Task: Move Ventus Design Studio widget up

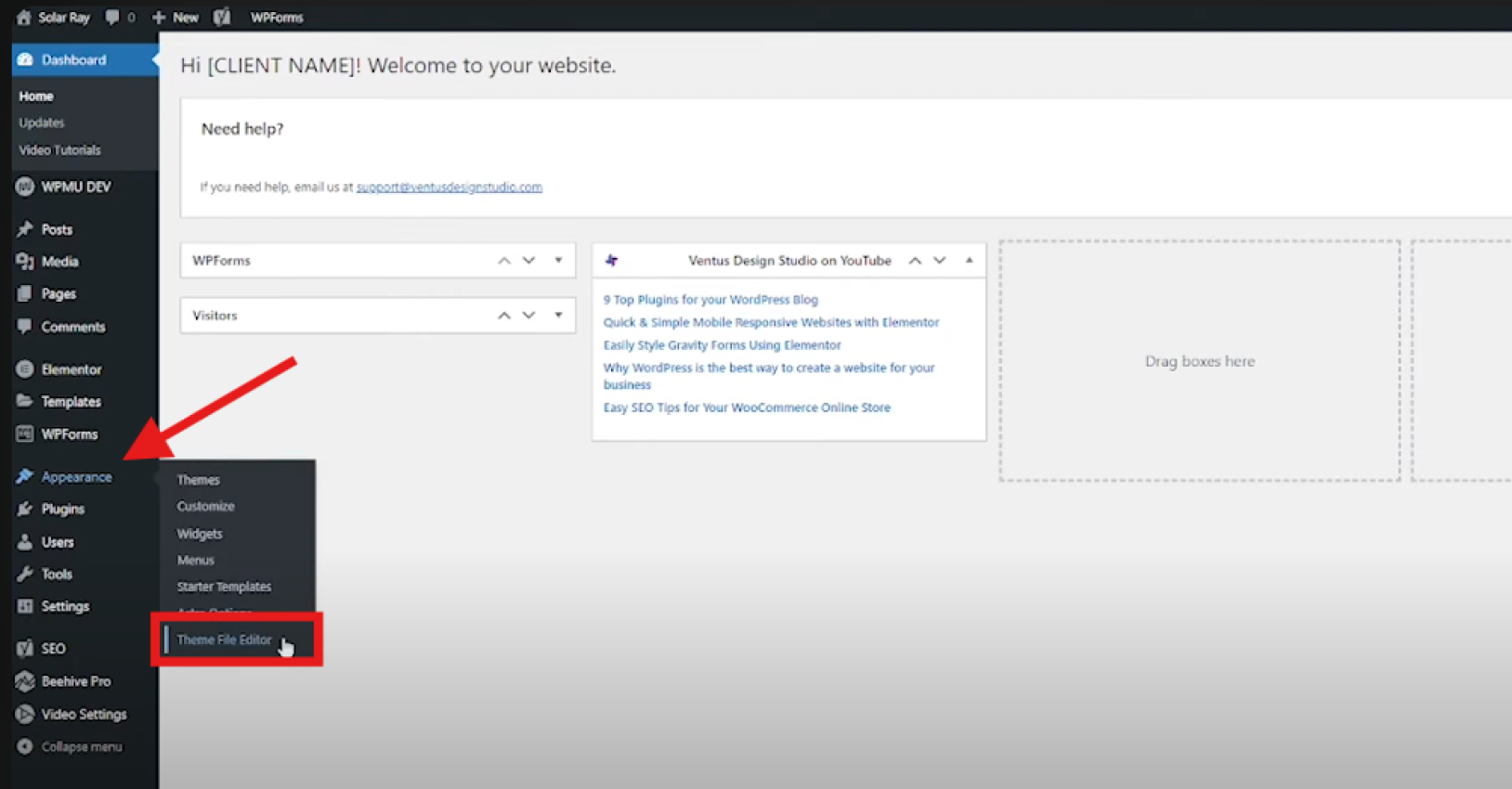Action: point(915,261)
